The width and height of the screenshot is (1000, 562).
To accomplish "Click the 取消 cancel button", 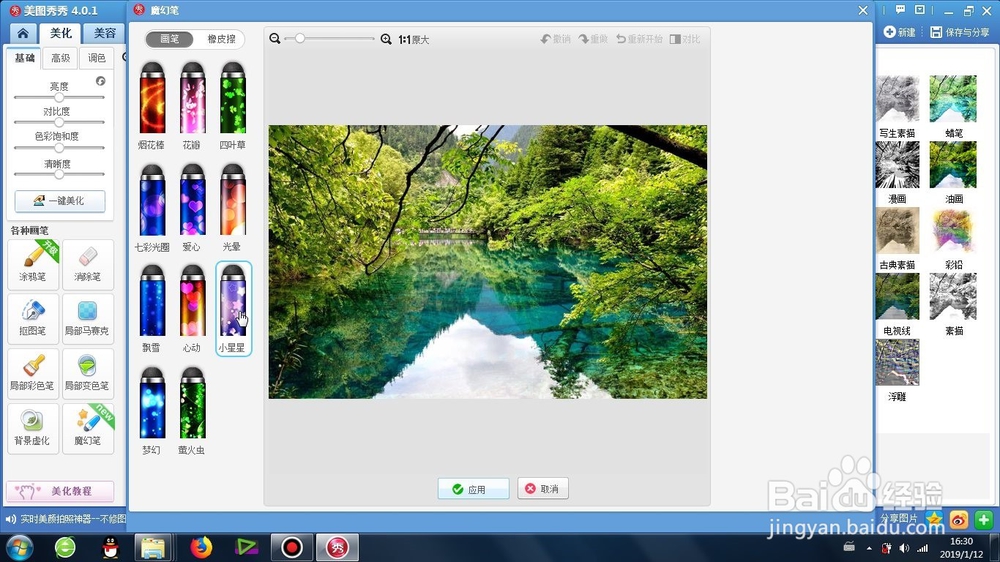I will [x=543, y=489].
